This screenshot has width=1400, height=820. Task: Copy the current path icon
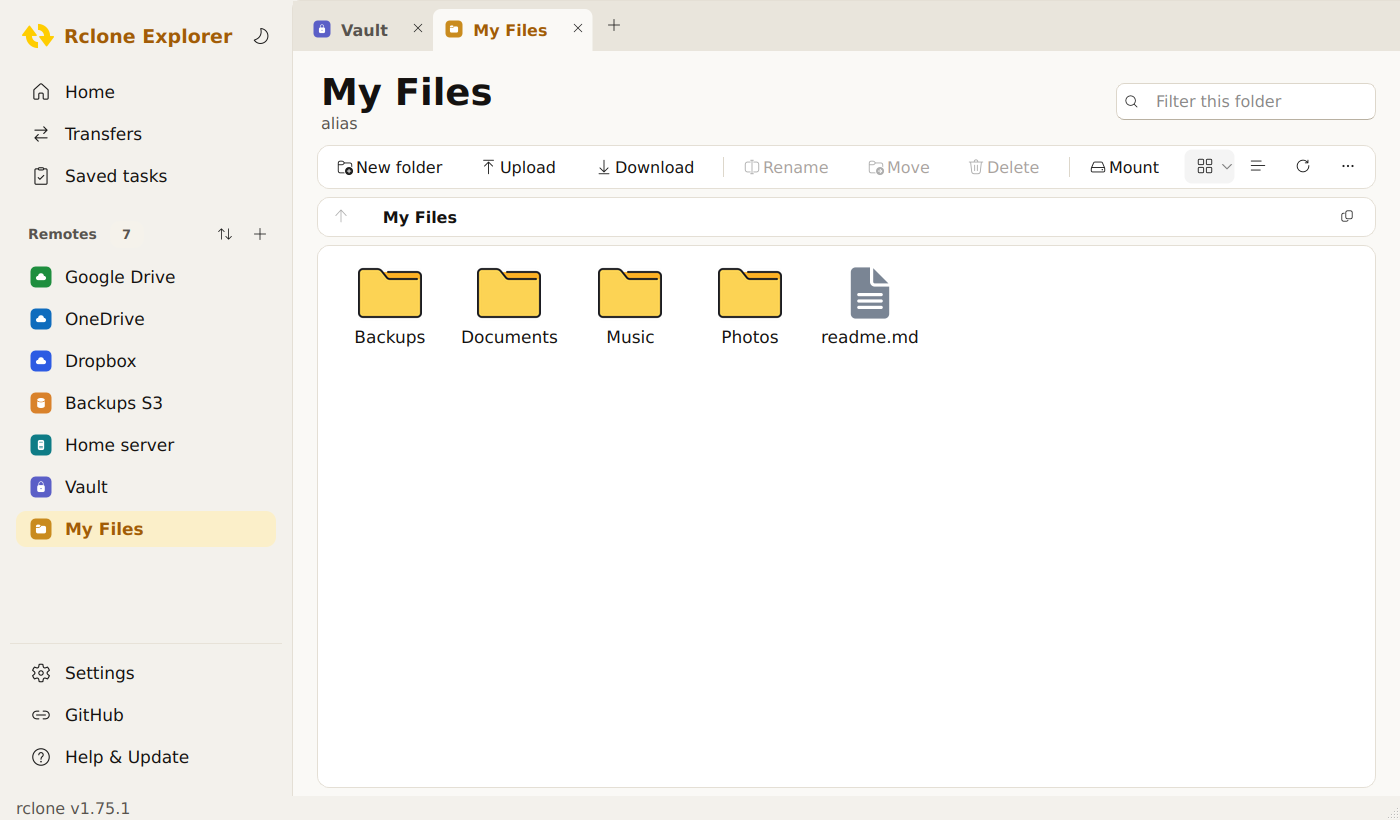coord(1347,217)
